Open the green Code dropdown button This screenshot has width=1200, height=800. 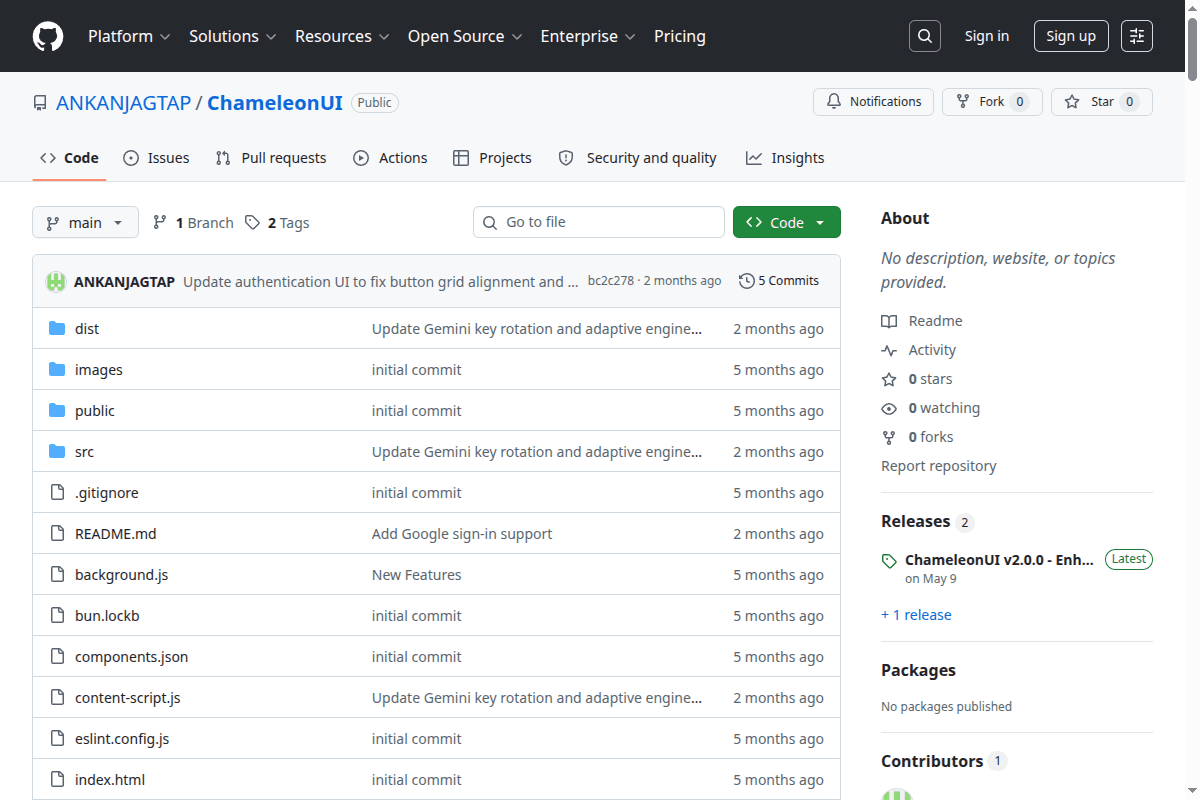tap(787, 223)
